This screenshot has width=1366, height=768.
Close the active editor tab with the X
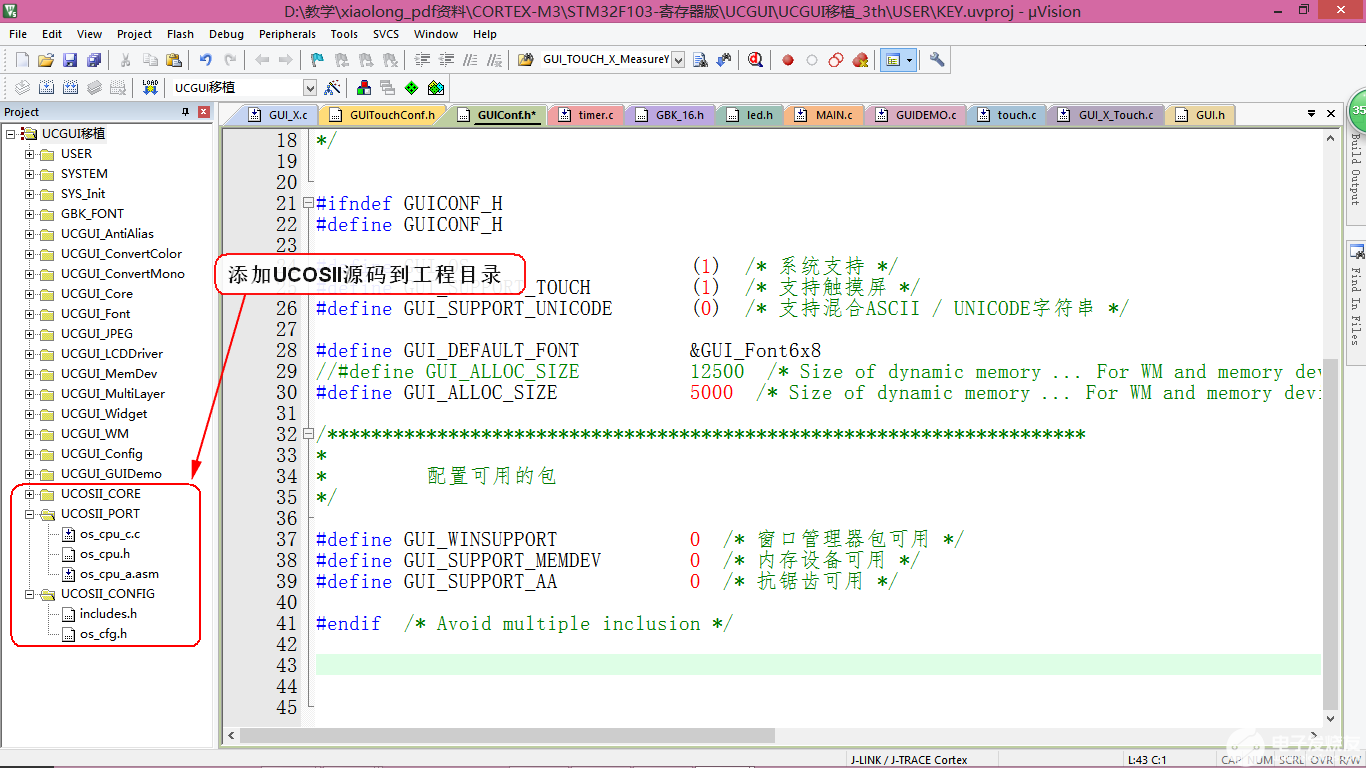point(1331,114)
